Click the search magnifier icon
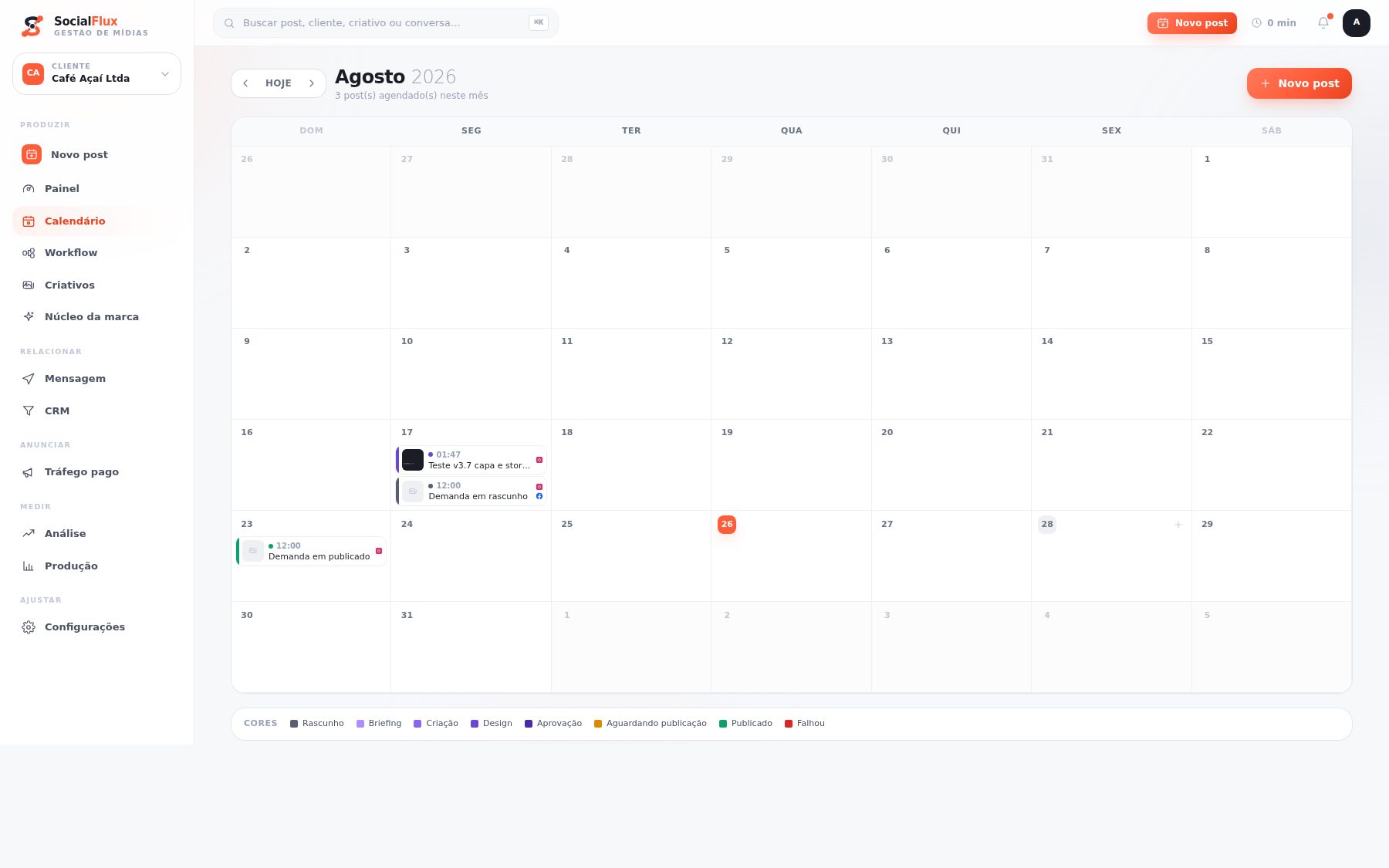Screen dimensions: 1389x868 click(x=229, y=23)
